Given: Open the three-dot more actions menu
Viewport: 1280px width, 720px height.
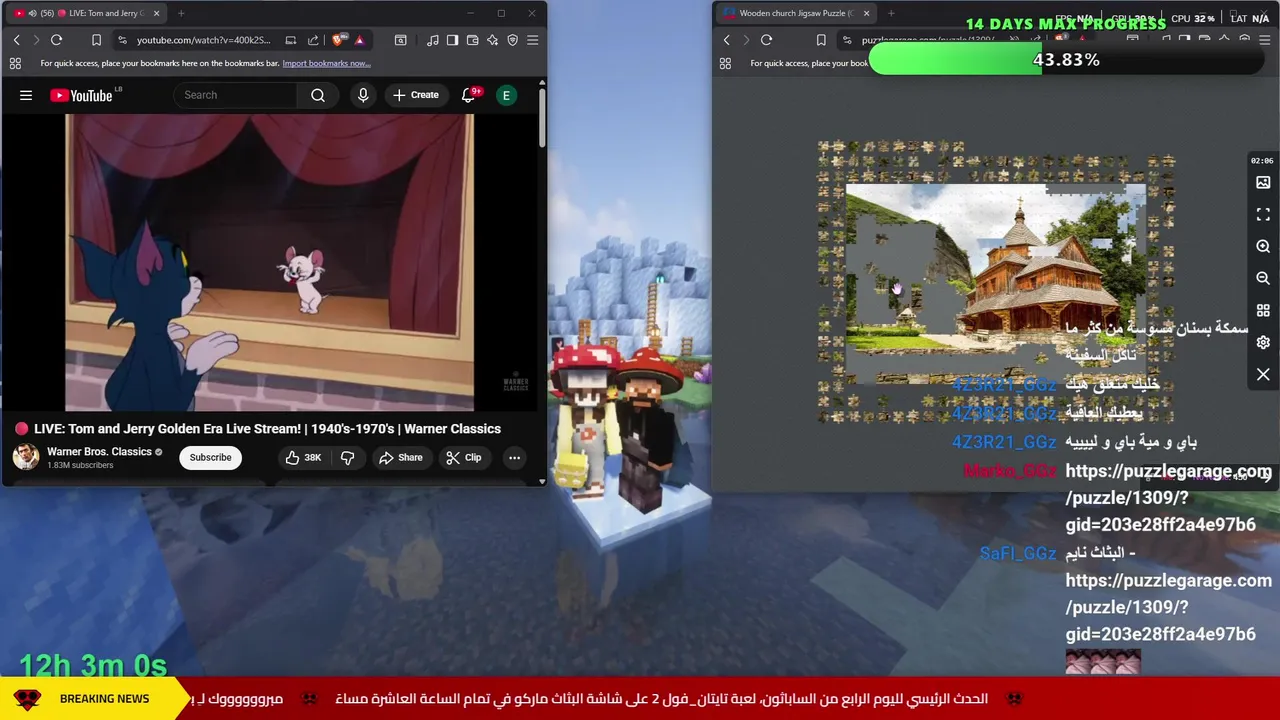Looking at the screenshot, I should (x=514, y=457).
